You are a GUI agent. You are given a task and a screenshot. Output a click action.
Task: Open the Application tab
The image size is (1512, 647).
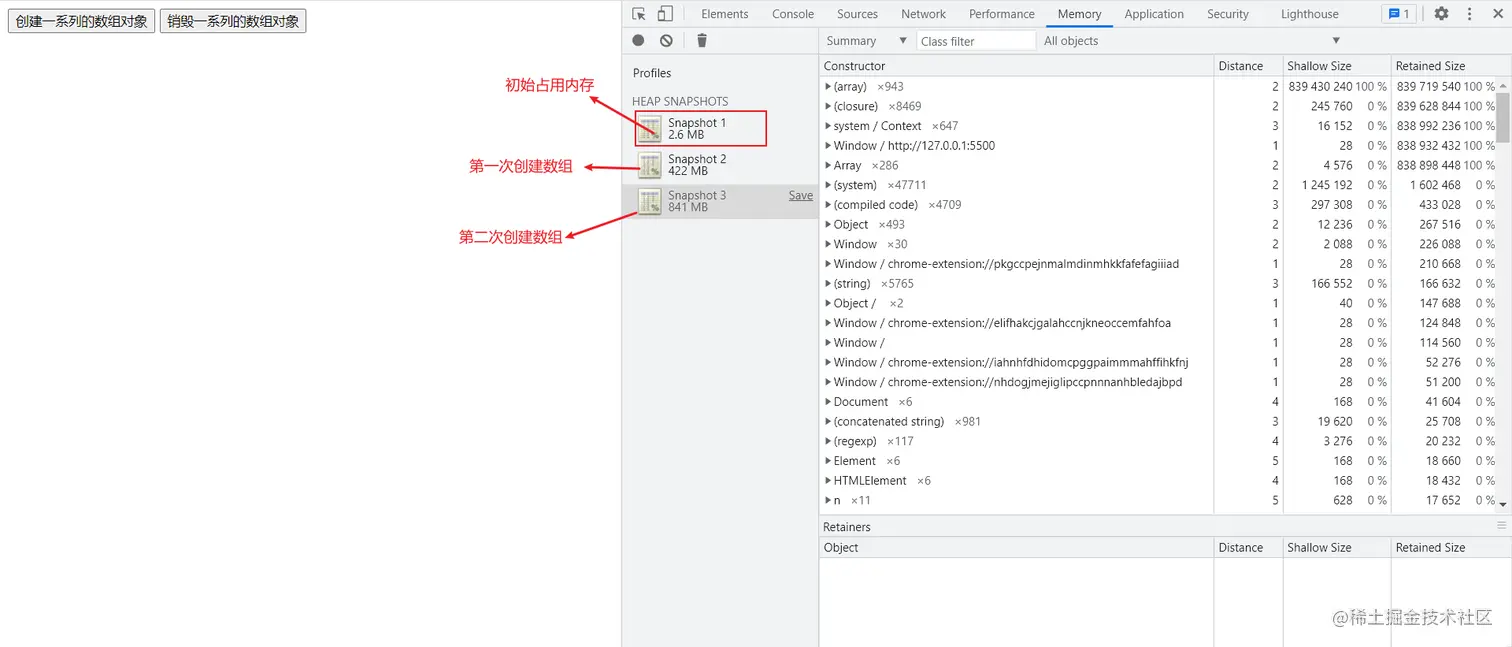click(x=1153, y=14)
